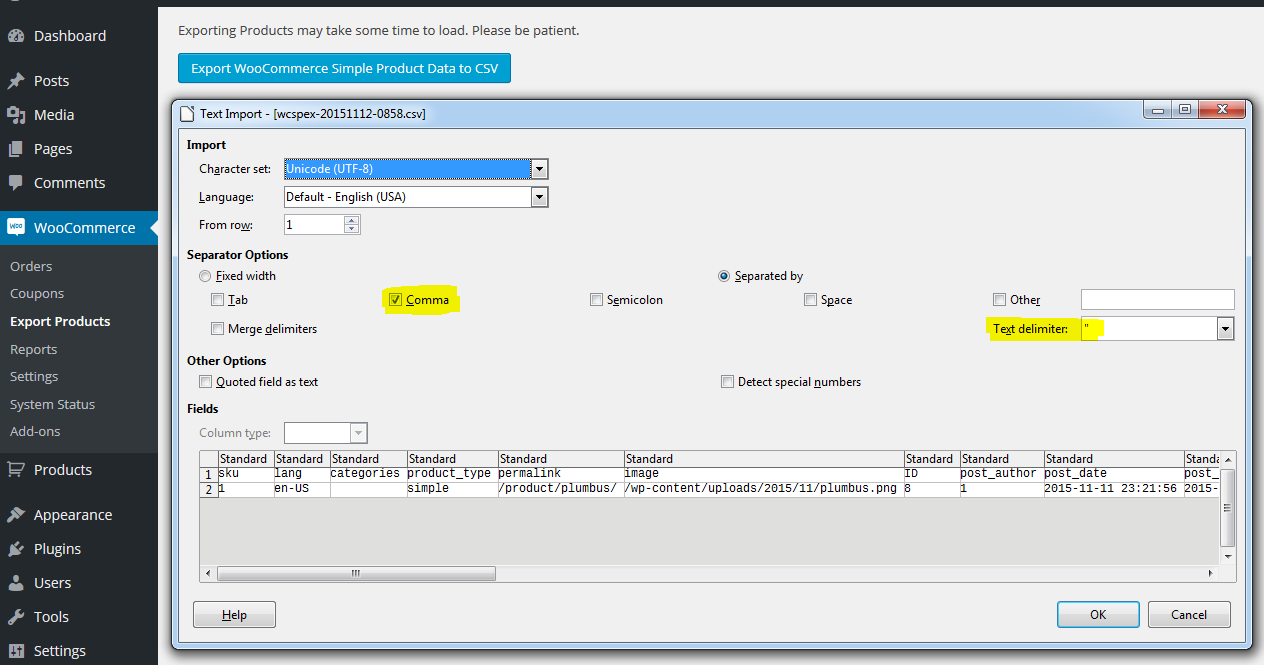Screen dimensions: 1264x665
Task: Click the Other separator text field
Action: click(1158, 299)
